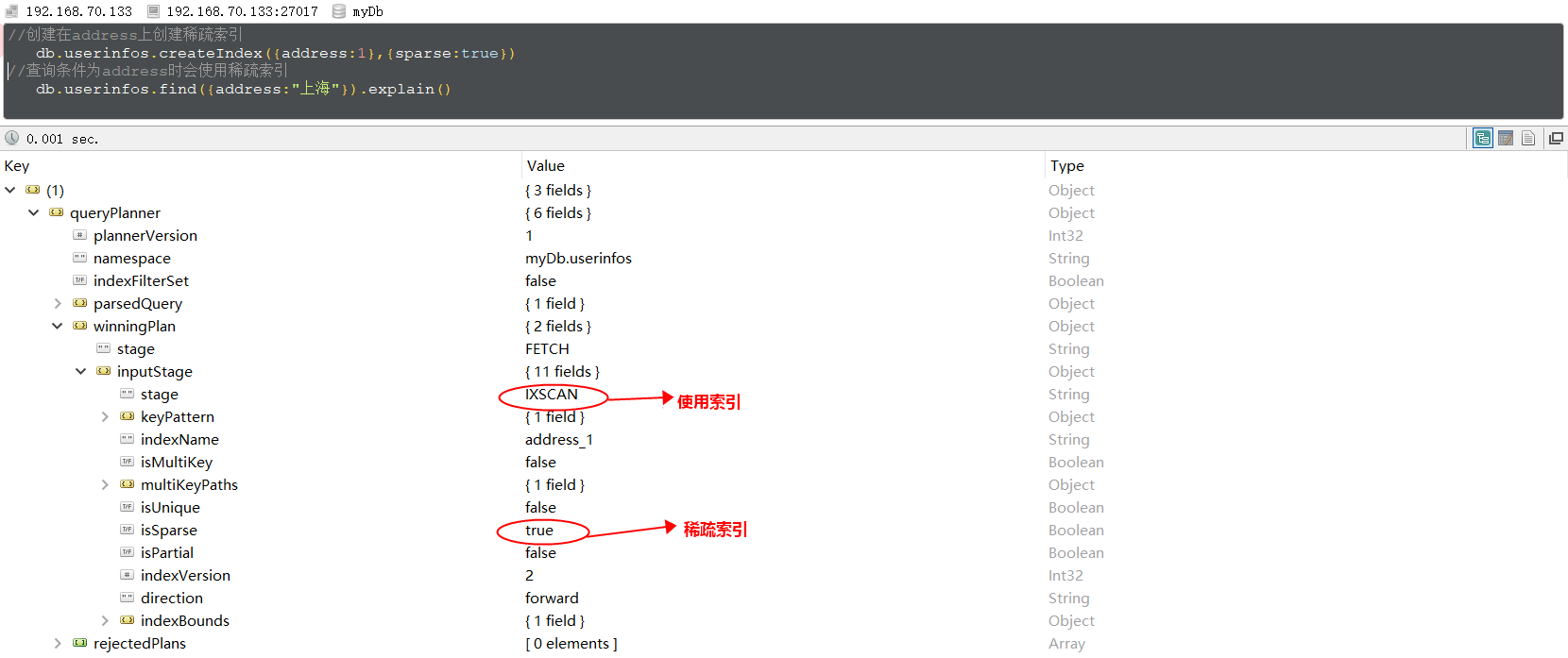
Task: Click the Value column header
Action: coord(545,166)
